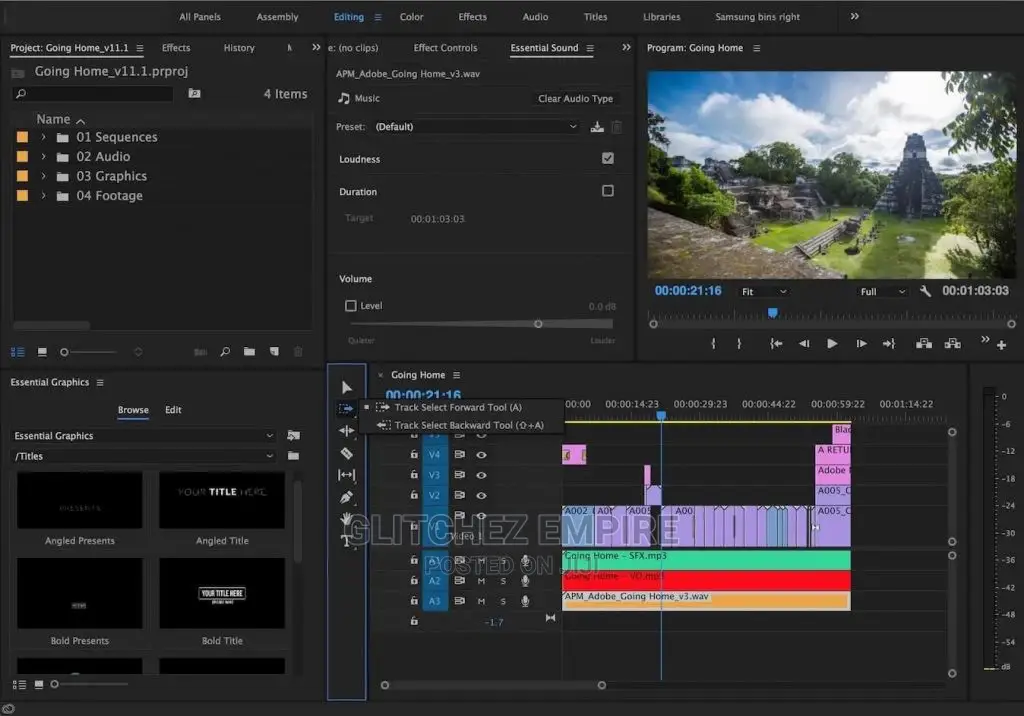This screenshot has width=1024, height=716.
Task: Toggle Loudness checkbox
Action: coord(607,159)
